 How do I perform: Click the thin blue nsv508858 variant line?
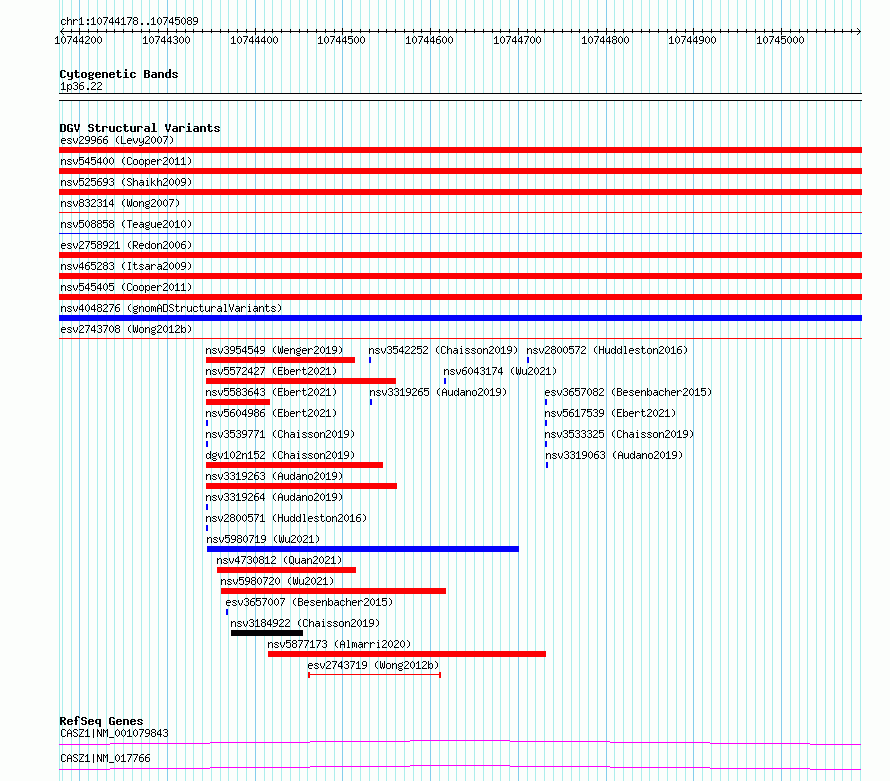460,233
